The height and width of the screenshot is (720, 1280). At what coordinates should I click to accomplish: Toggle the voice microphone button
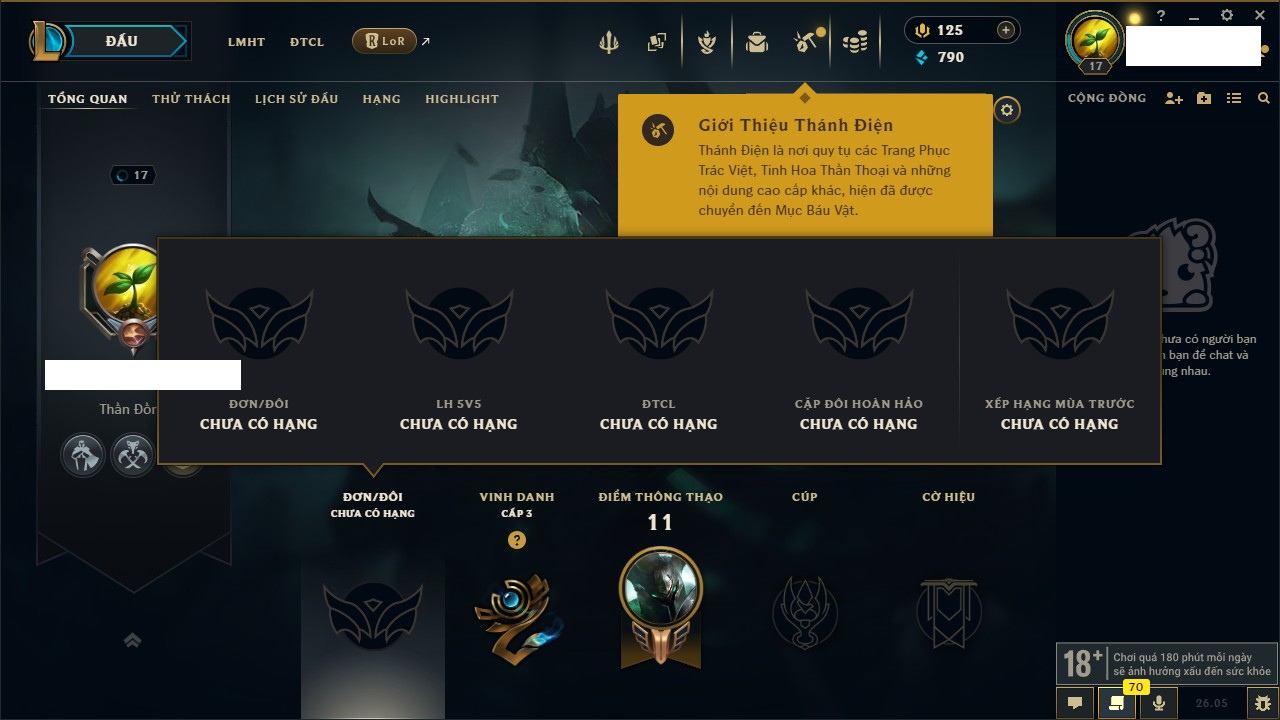pos(1158,703)
